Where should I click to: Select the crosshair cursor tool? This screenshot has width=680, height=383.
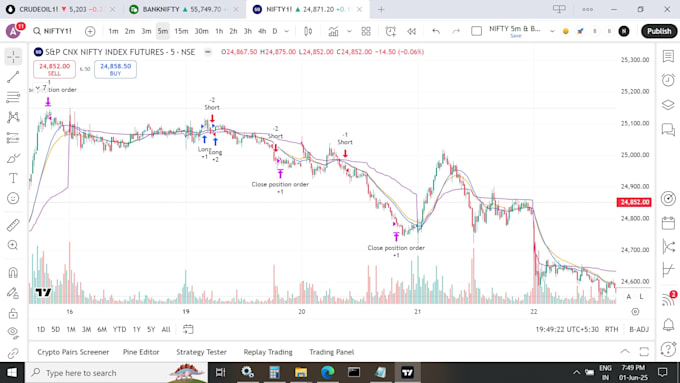(x=13, y=57)
